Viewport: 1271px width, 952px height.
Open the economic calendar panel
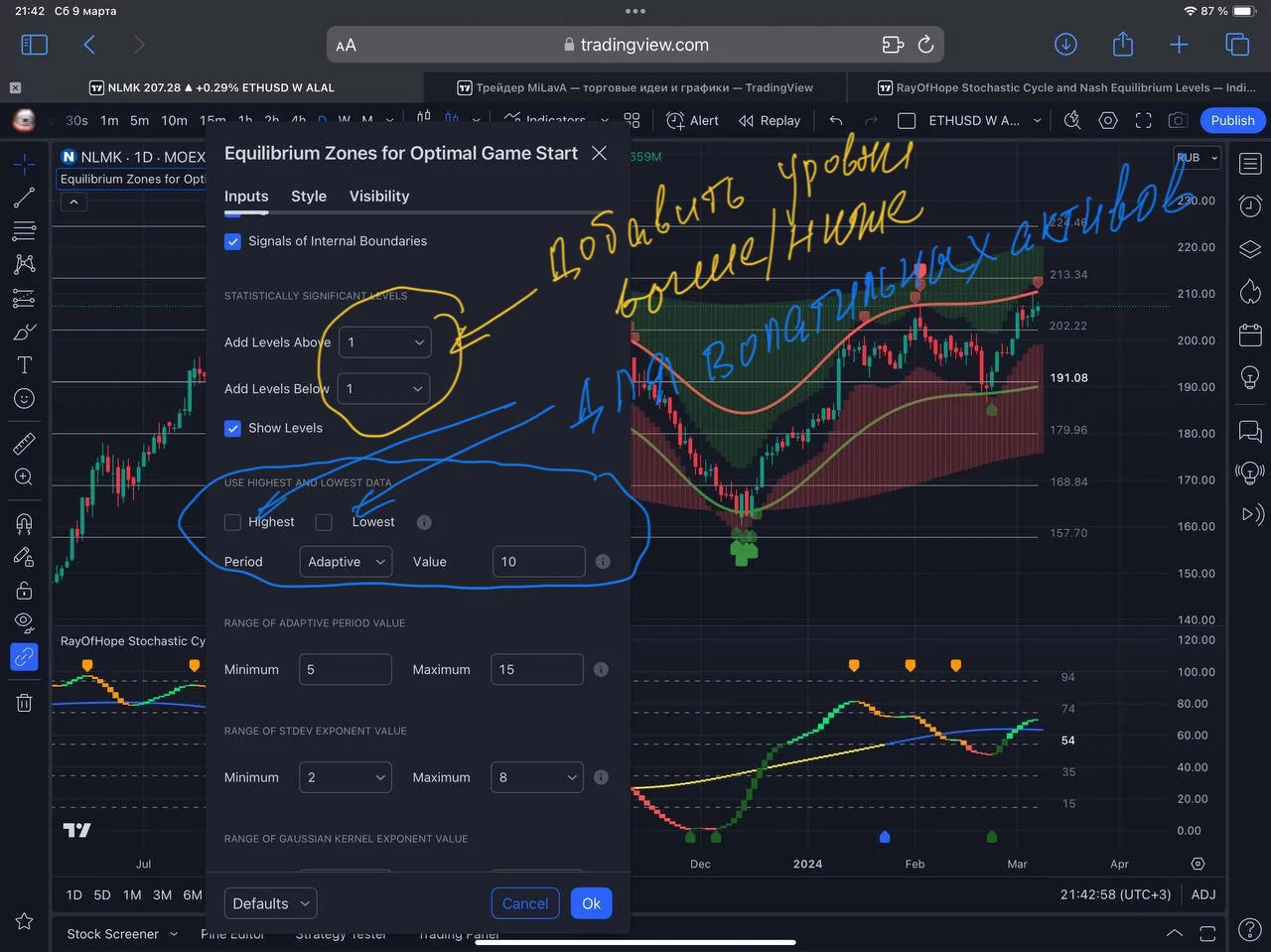point(1250,335)
